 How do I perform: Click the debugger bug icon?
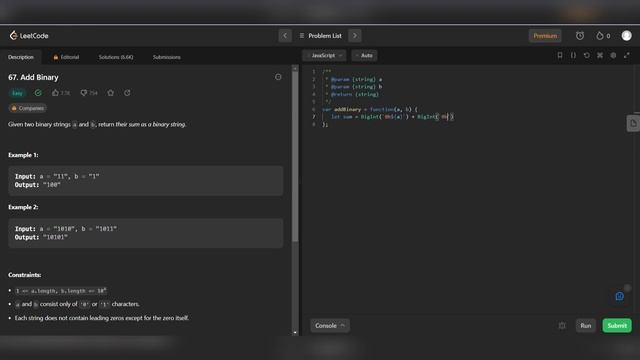(562, 326)
